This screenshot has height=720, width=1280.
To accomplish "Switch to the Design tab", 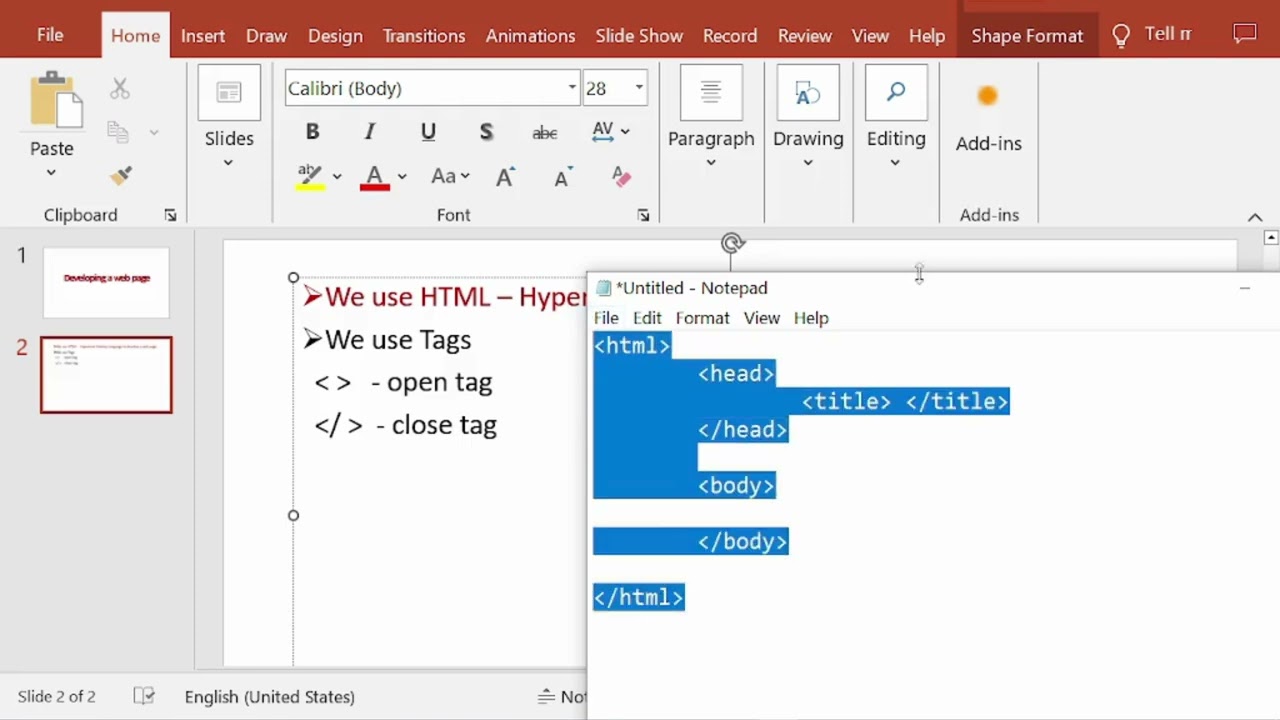I will (335, 36).
